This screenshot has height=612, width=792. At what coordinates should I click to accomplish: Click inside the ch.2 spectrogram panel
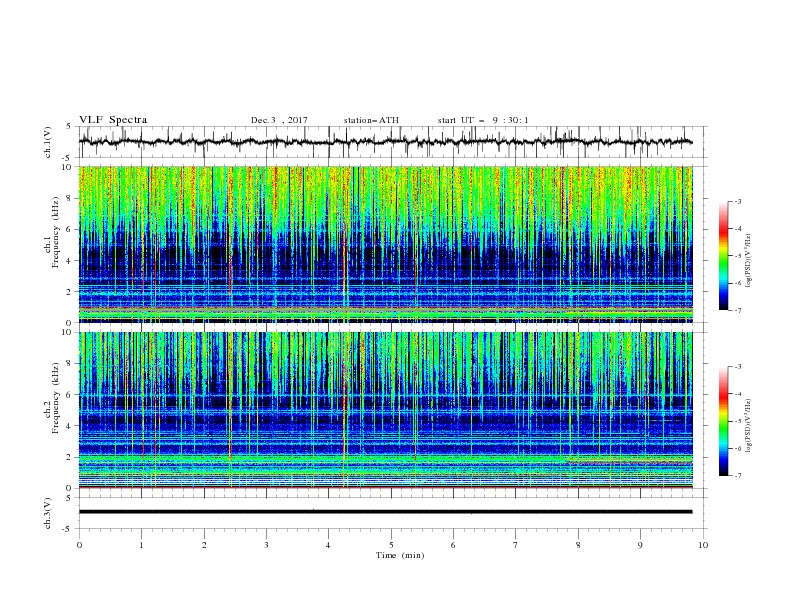[x=385, y=410]
